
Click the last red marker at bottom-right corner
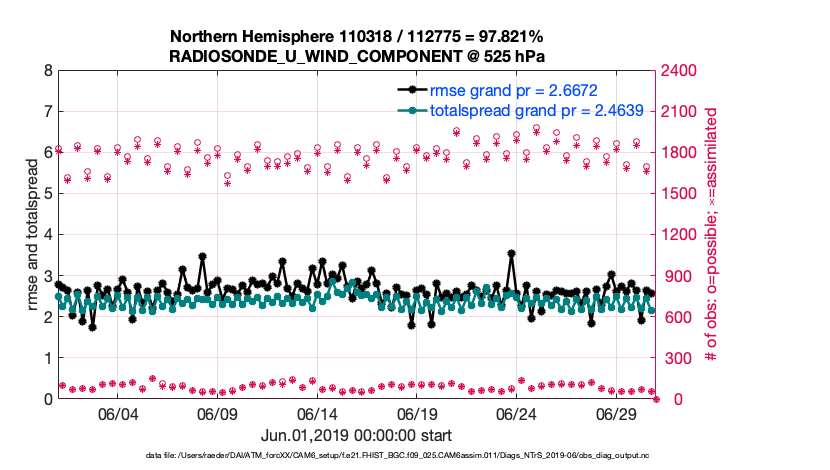[657, 399]
